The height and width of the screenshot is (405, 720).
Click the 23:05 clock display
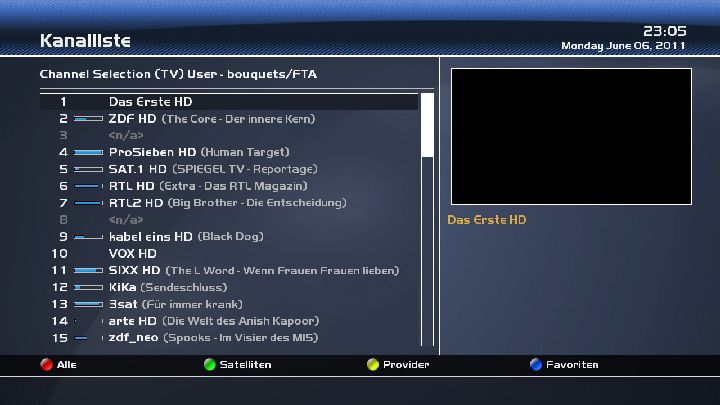pos(665,31)
